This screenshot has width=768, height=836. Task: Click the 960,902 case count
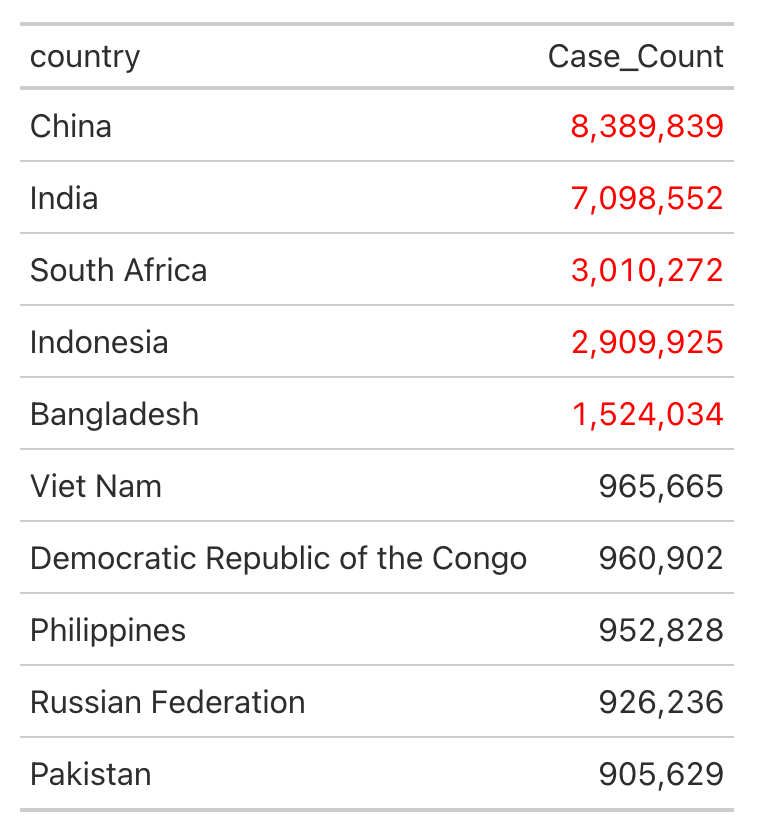(x=661, y=558)
